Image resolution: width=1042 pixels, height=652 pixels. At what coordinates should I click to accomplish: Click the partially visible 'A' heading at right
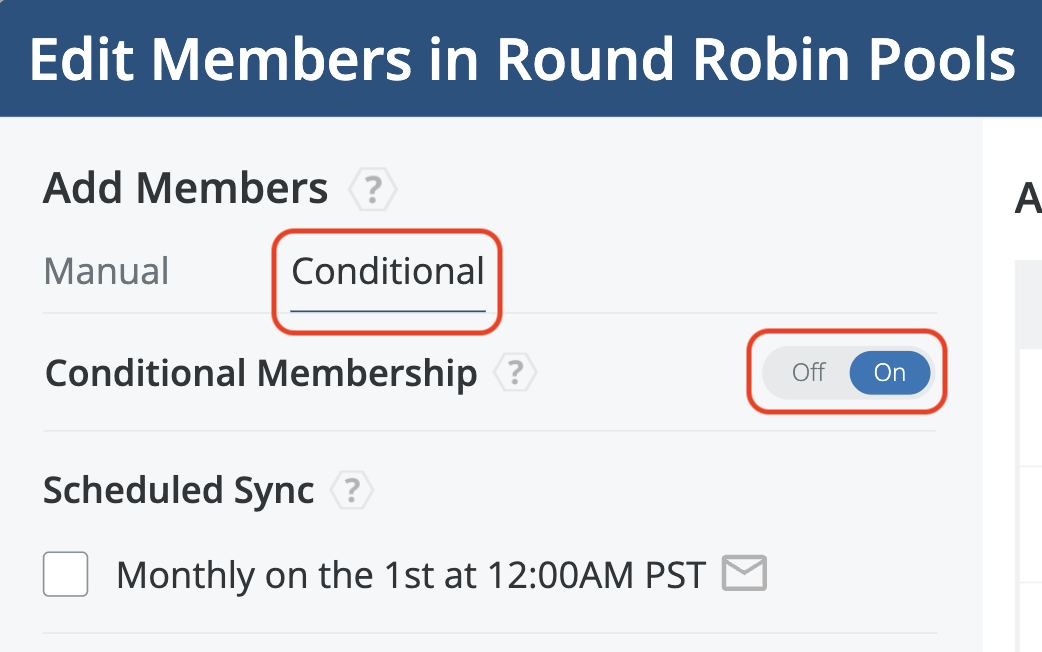point(1028,199)
